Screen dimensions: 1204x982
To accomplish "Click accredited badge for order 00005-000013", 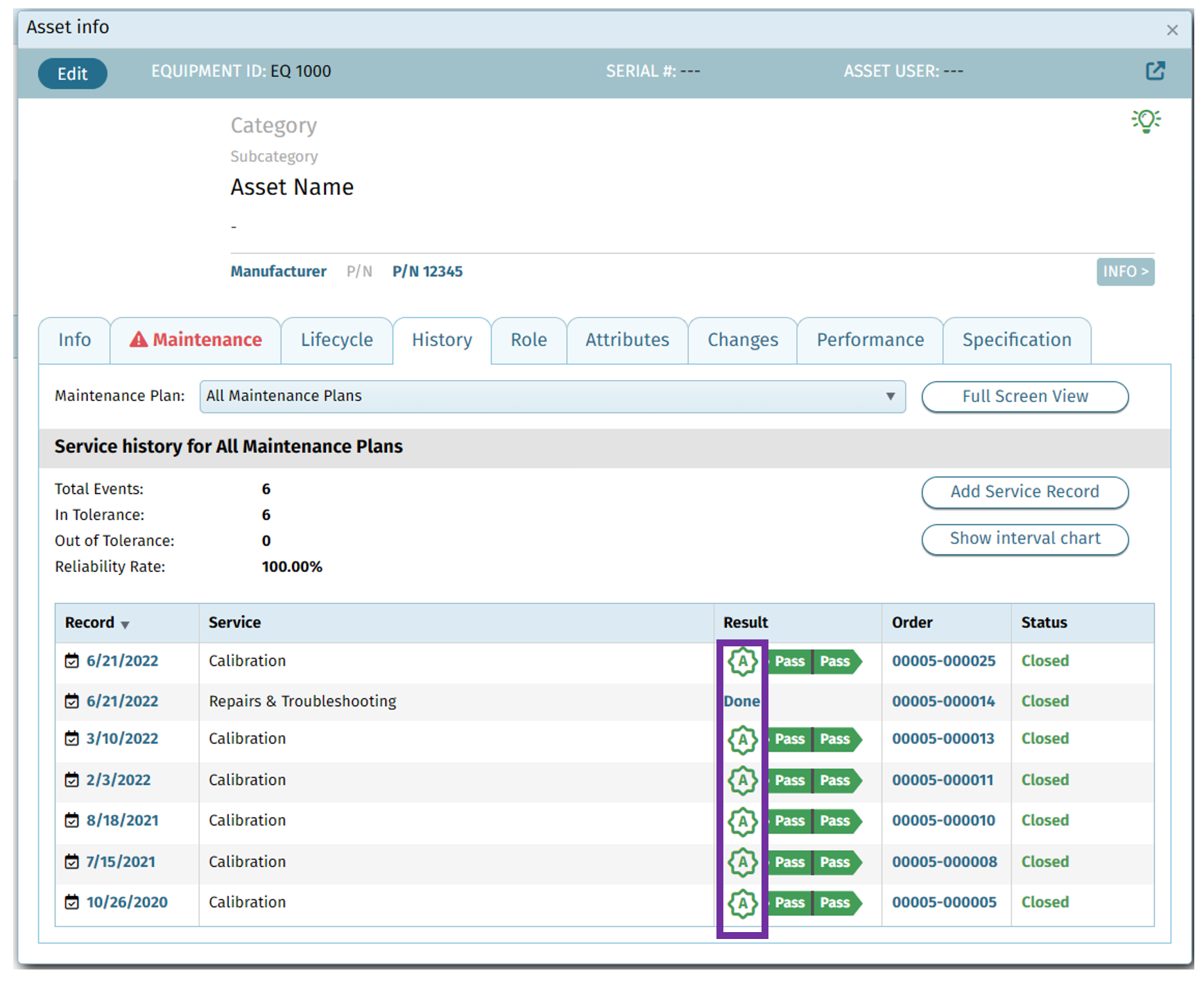I will pyautogui.click(x=743, y=739).
